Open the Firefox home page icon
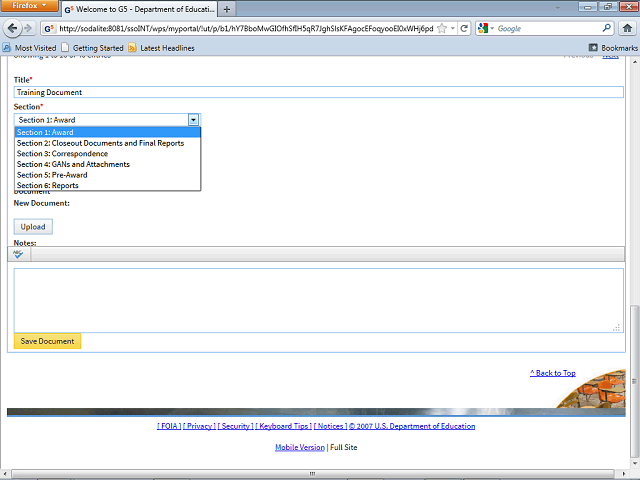 (627, 28)
